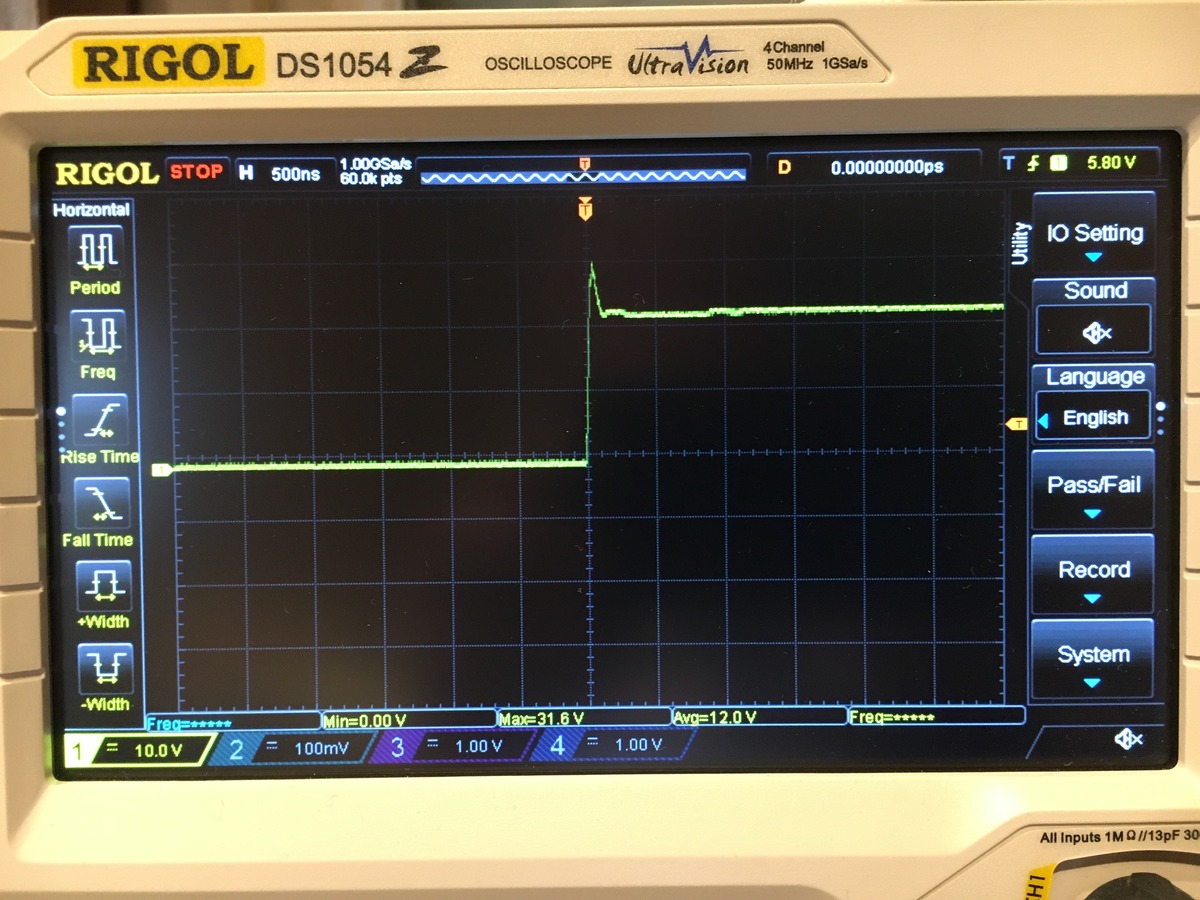Viewport: 1200px width, 900px height.
Task: Select channel 4 1.00V tab
Action: (612, 745)
